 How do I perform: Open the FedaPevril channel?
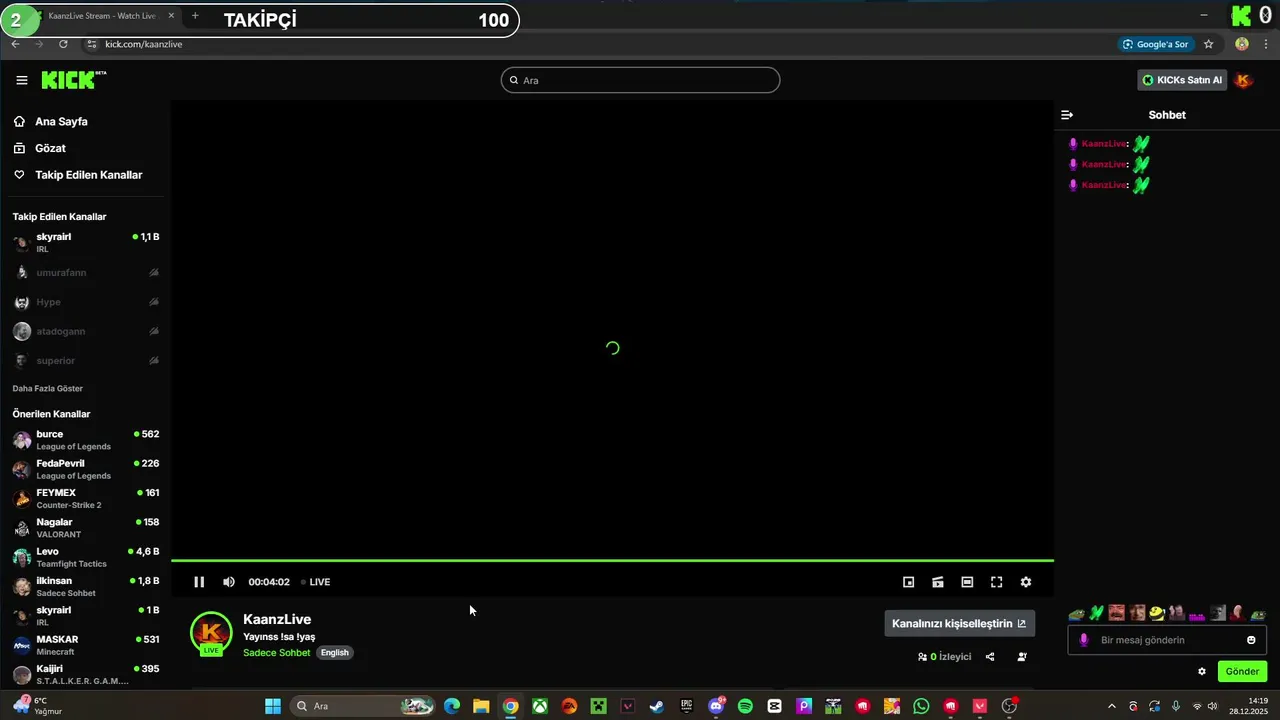click(x=85, y=469)
